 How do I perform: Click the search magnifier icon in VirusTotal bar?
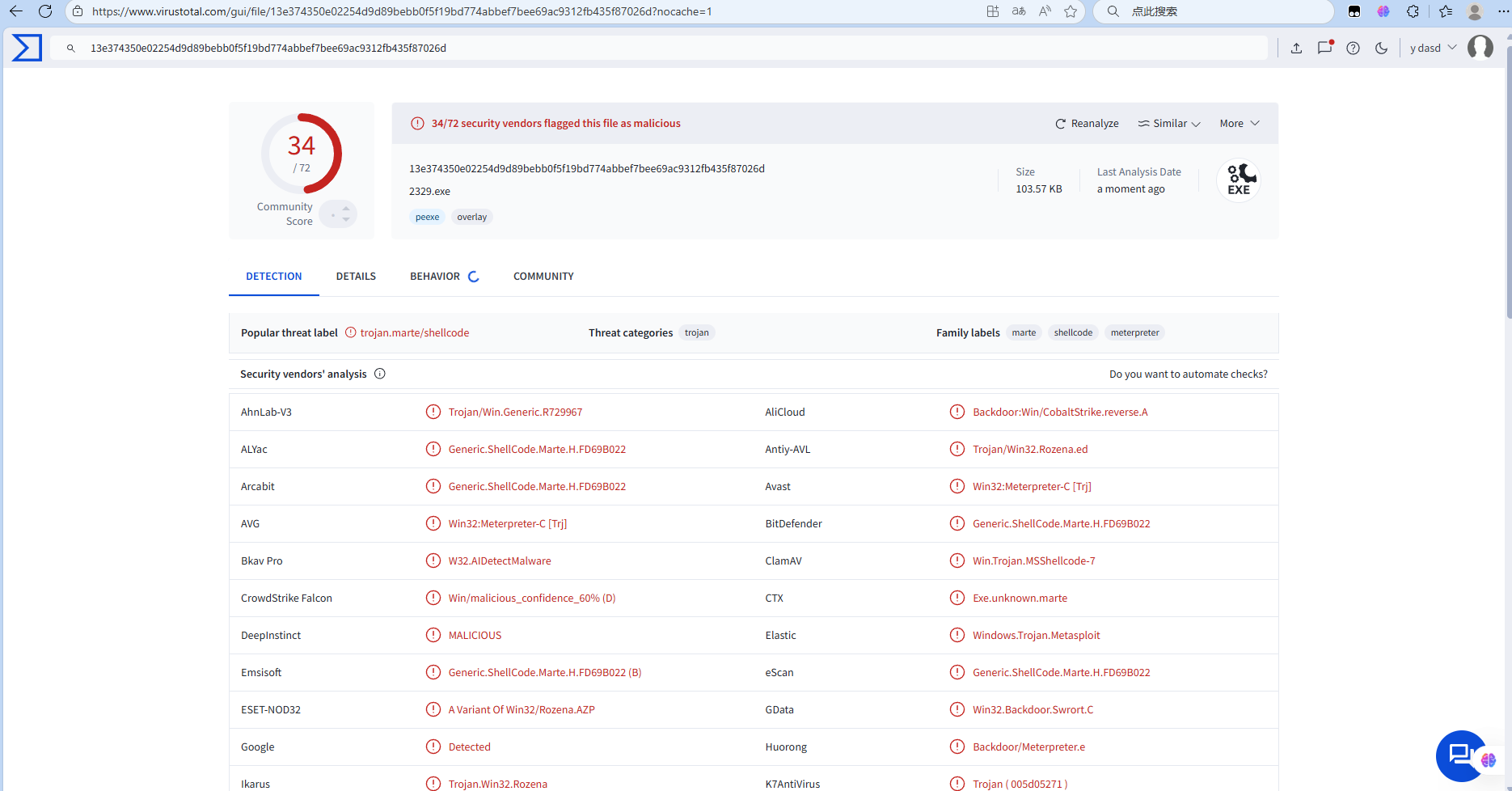(71, 49)
